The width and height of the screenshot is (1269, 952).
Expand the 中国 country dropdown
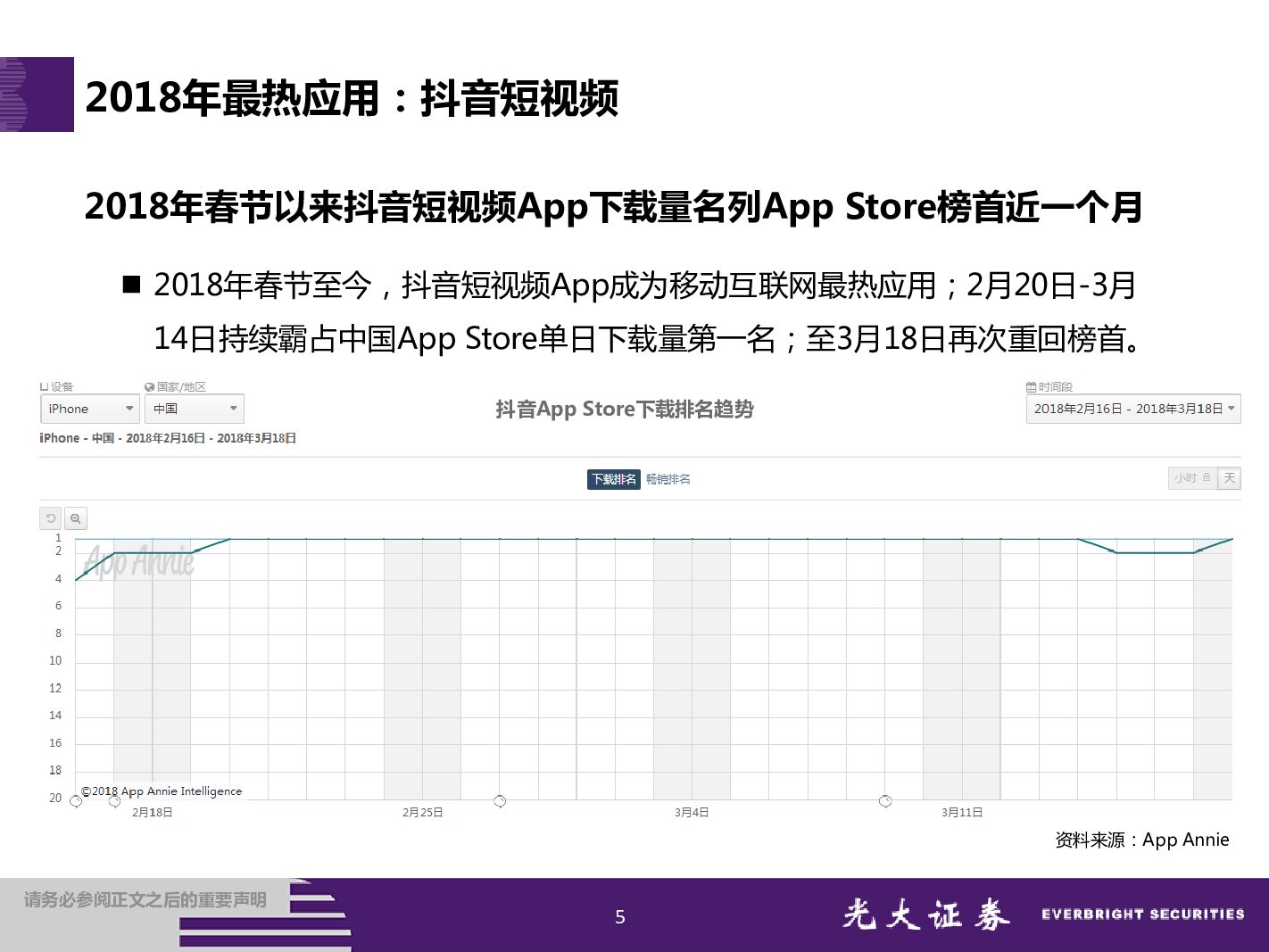[x=194, y=409]
